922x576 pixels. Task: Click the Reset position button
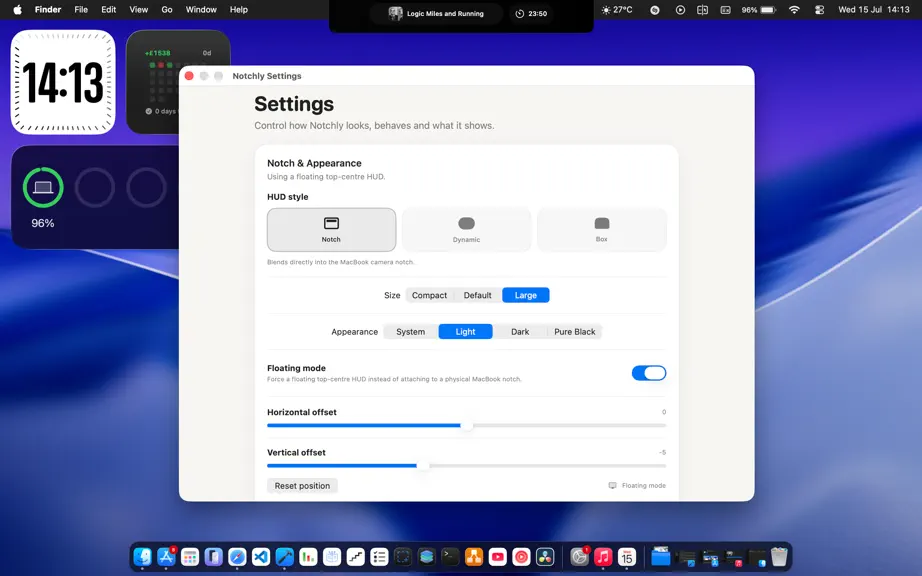click(x=302, y=485)
